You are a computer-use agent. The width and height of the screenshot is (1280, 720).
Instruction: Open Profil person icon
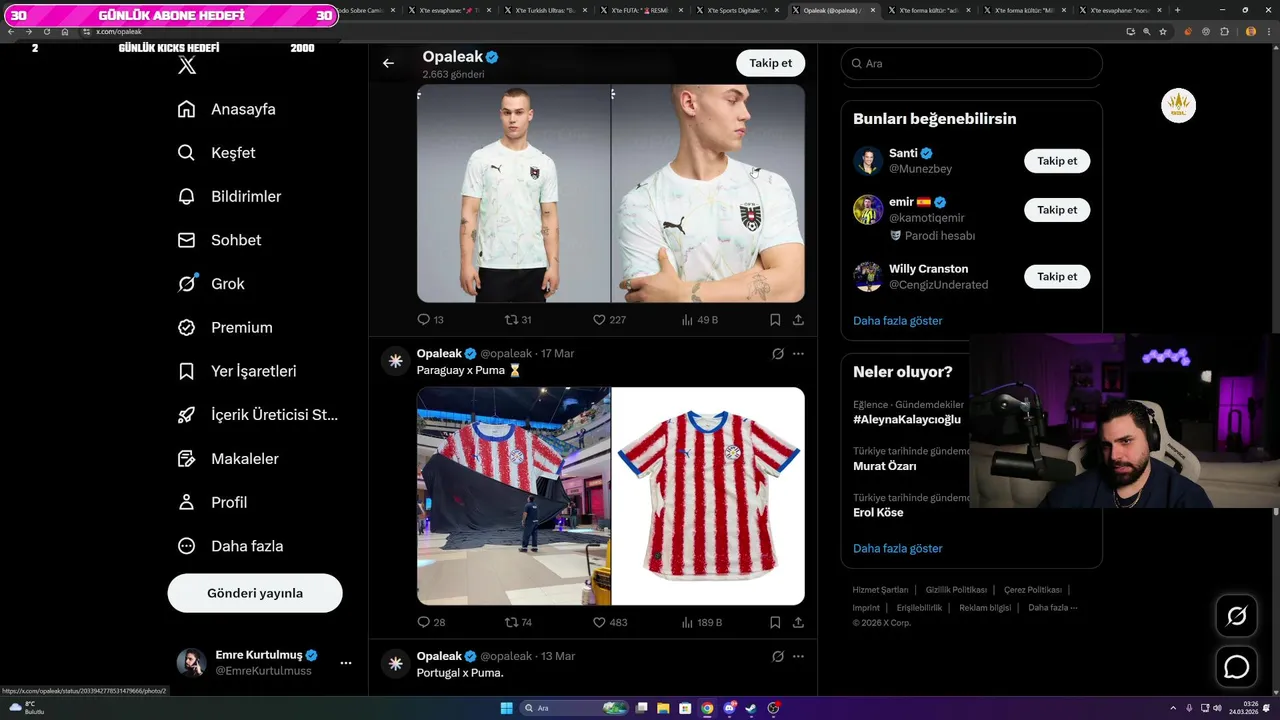[x=186, y=502]
